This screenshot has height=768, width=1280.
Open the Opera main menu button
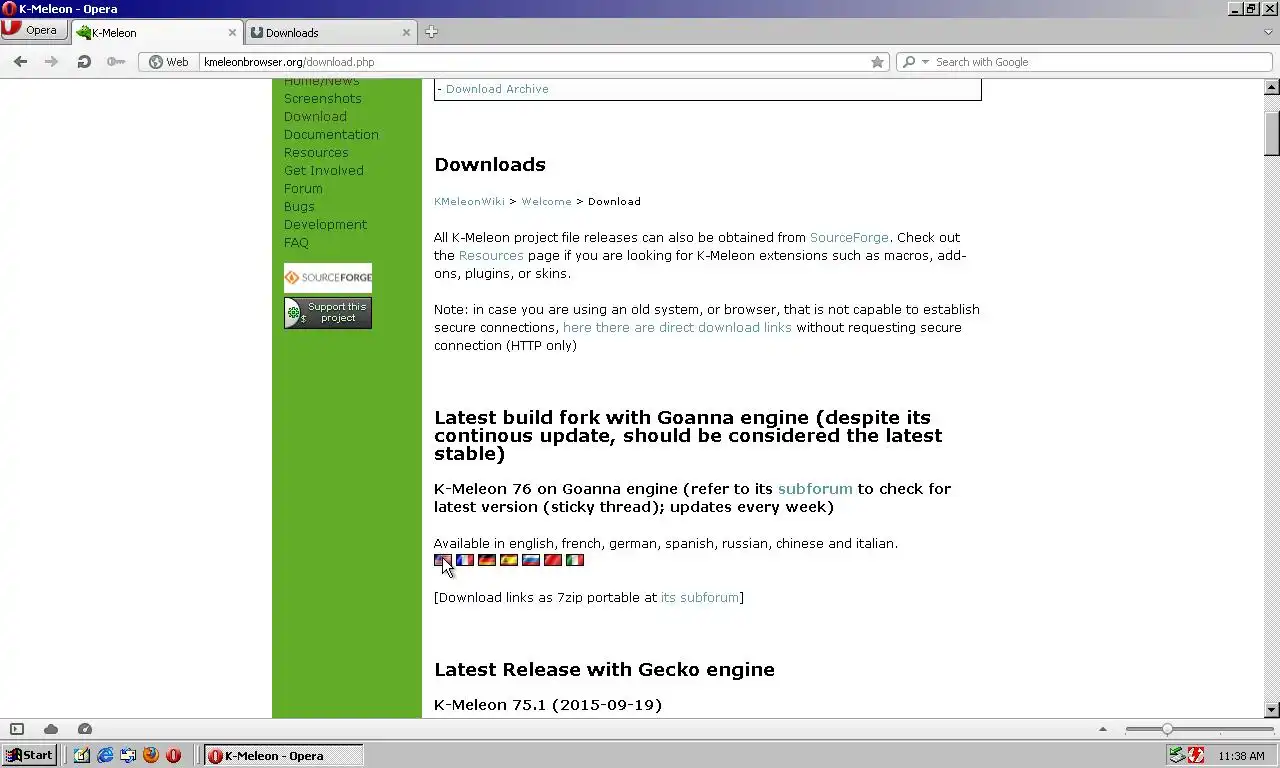(x=33, y=30)
